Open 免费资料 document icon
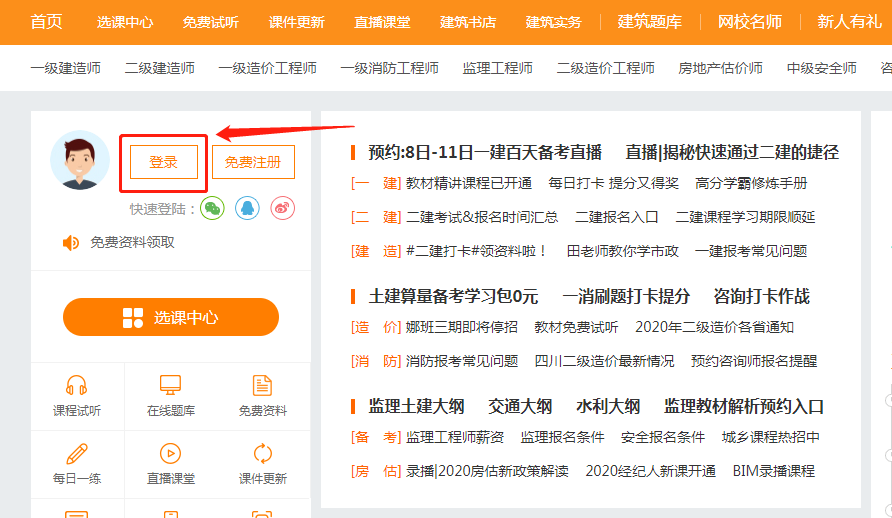Image resolution: width=892 pixels, height=518 pixels. point(262,386)
